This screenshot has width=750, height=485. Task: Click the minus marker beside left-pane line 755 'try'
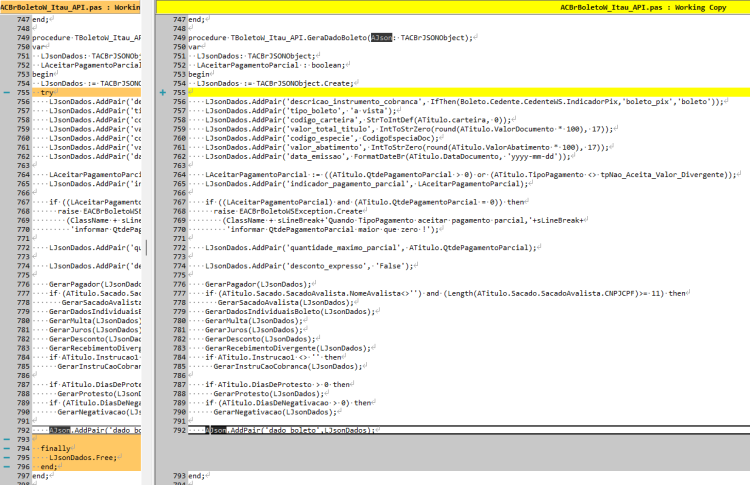(x=7, y=92)
